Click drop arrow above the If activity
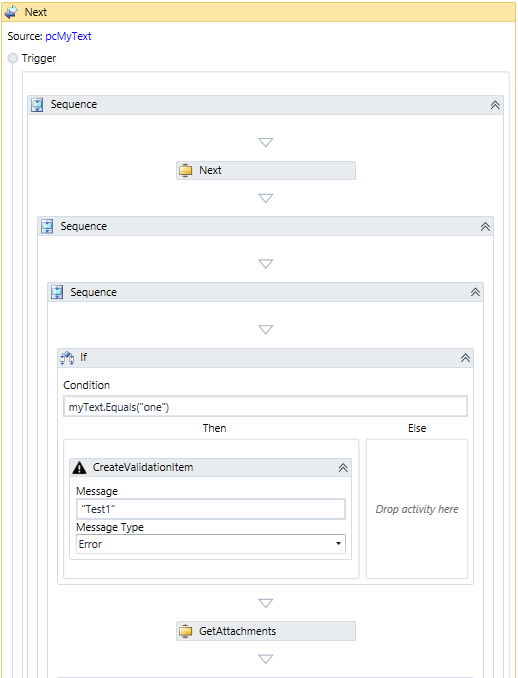Viewport: 518px width, 678px height. click(x=265, y=329)
